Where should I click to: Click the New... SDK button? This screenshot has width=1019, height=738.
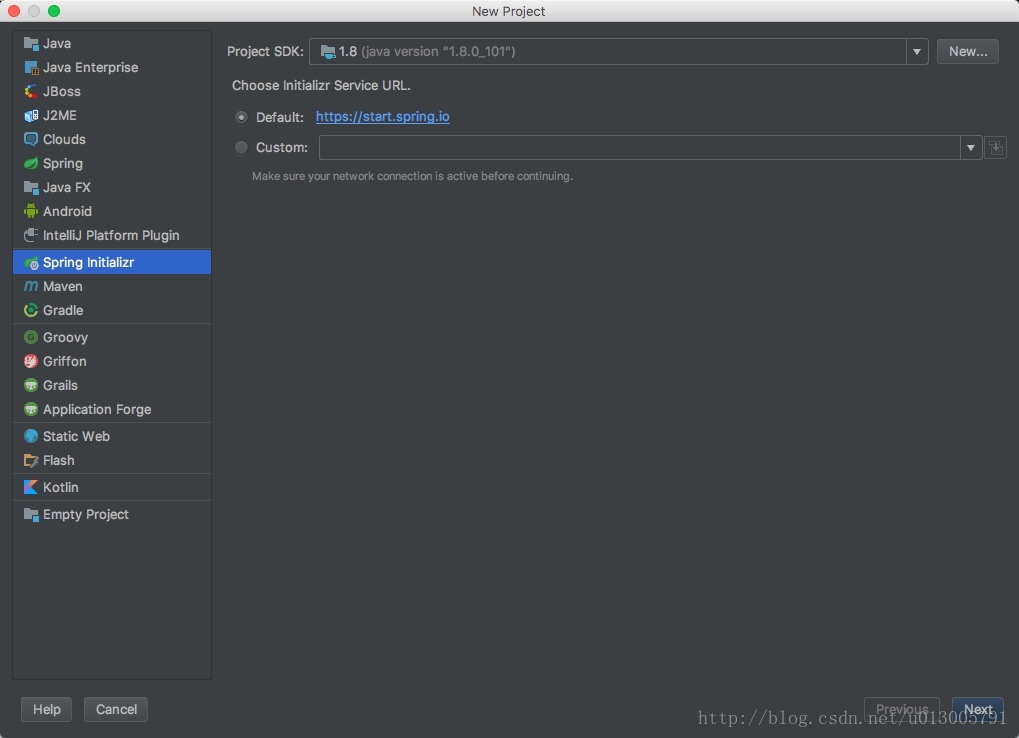coord(968,51)
